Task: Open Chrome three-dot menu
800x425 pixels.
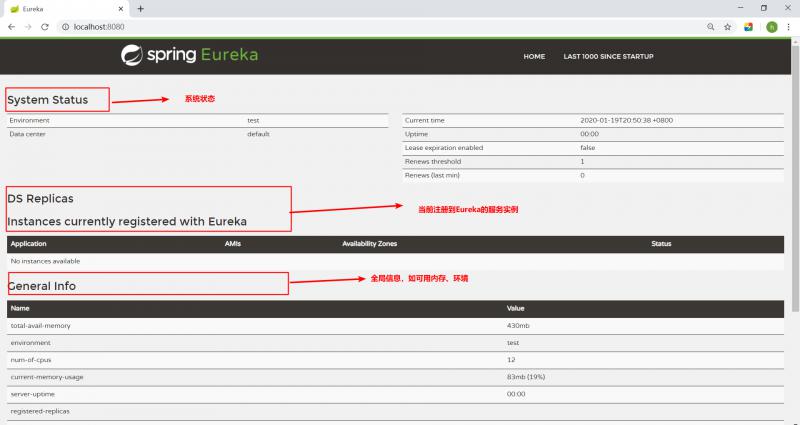Action: pyautogui.click(x=788, y=27)
